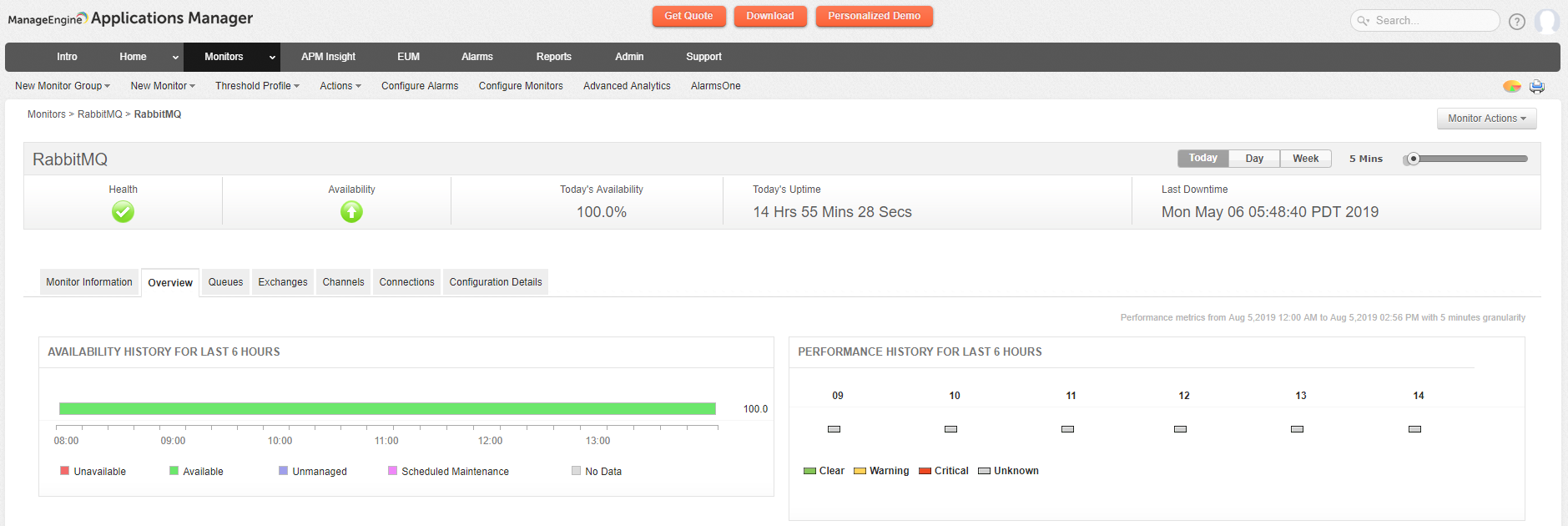Click the Critical red legend swatch

(925, 471)
